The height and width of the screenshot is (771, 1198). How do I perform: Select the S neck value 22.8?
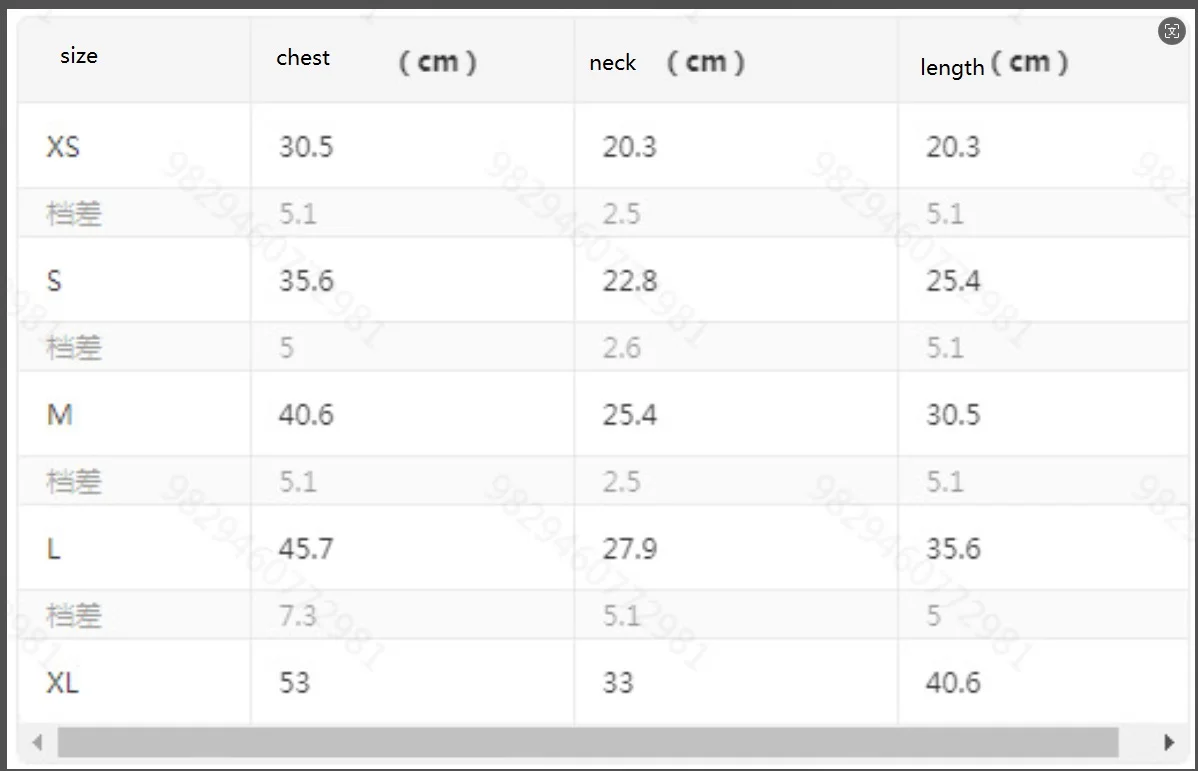click(x=630, y=281)
